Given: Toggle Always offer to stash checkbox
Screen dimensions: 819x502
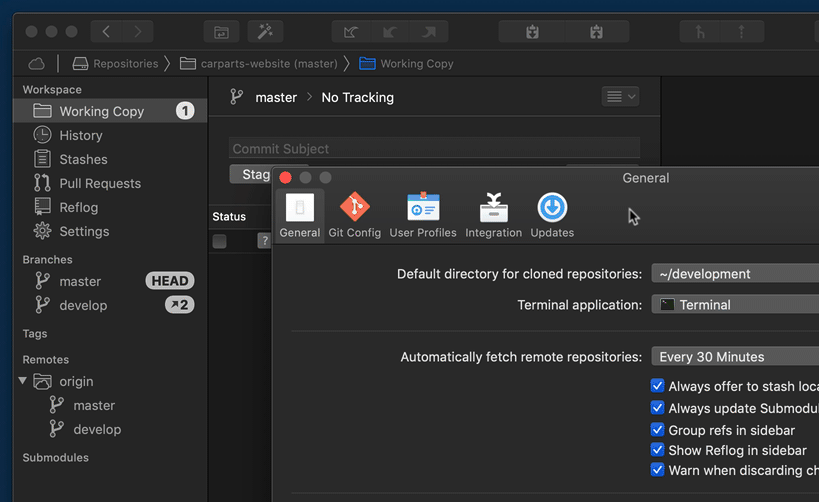Looking at the screenshot, I should coord(658,386).
